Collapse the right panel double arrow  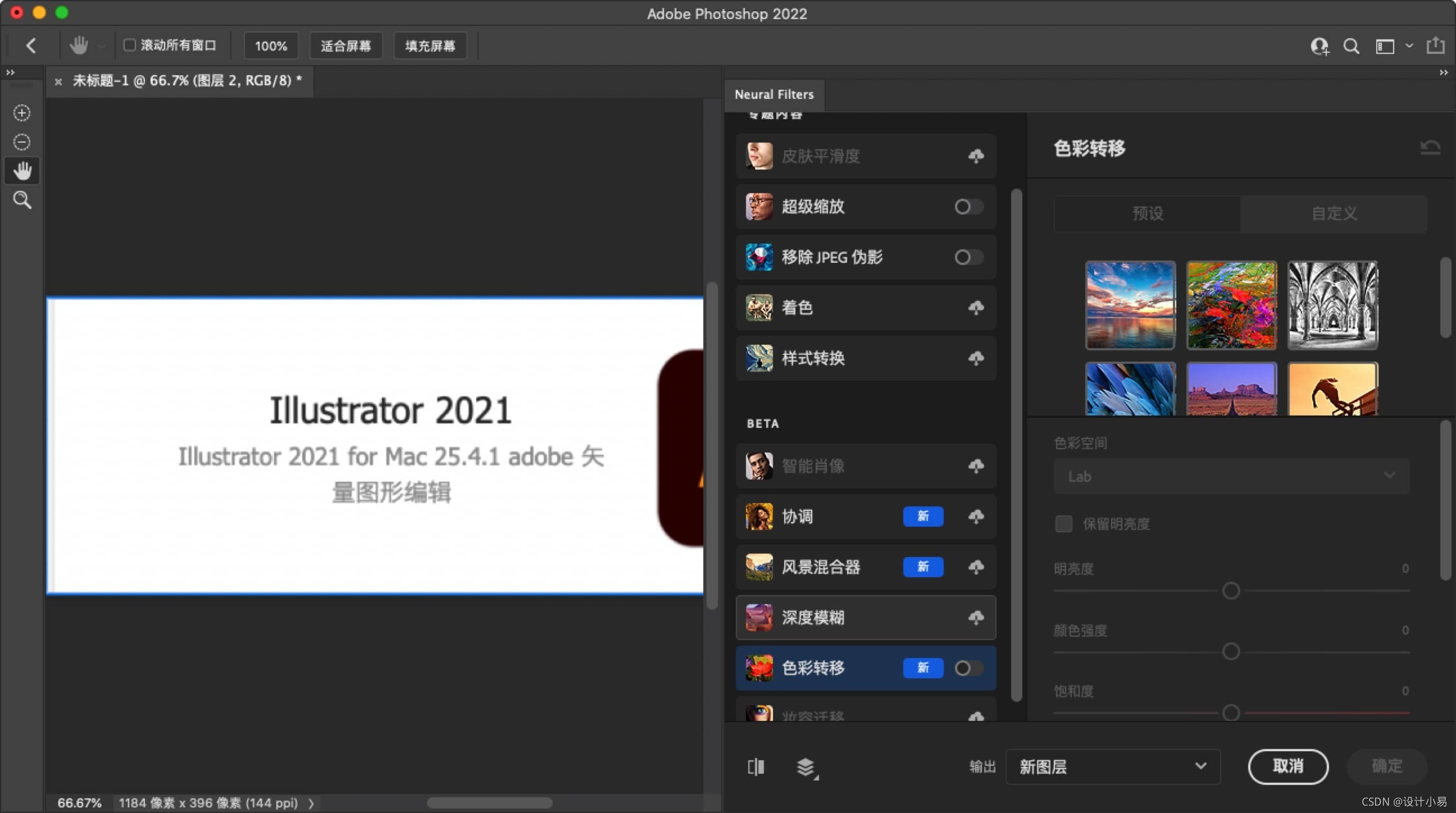(x=1444, y=72)
